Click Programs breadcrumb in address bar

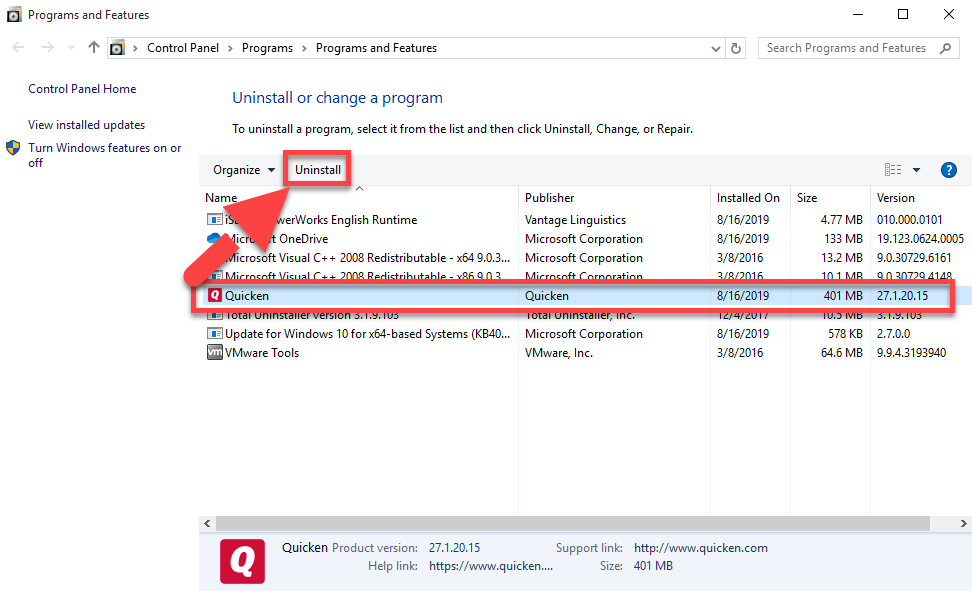267,48
